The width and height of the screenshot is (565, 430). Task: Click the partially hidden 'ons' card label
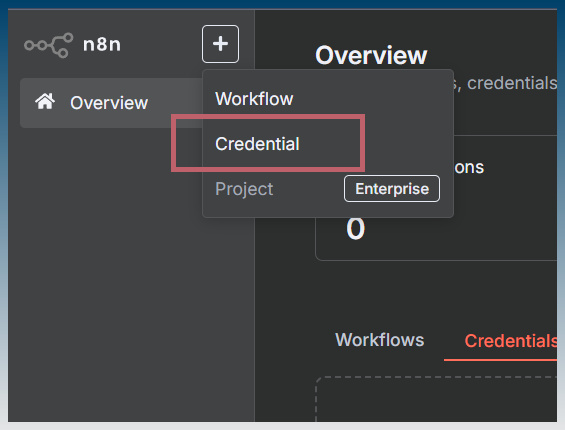(469, 168)
